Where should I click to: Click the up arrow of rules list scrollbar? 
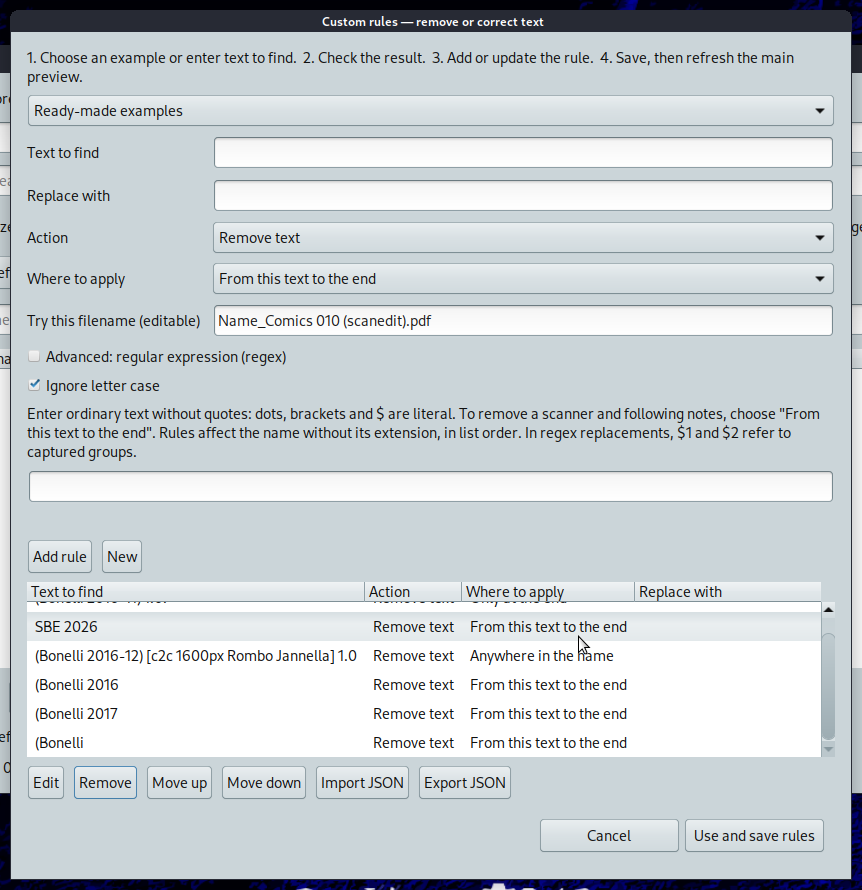tap(828, 610)
